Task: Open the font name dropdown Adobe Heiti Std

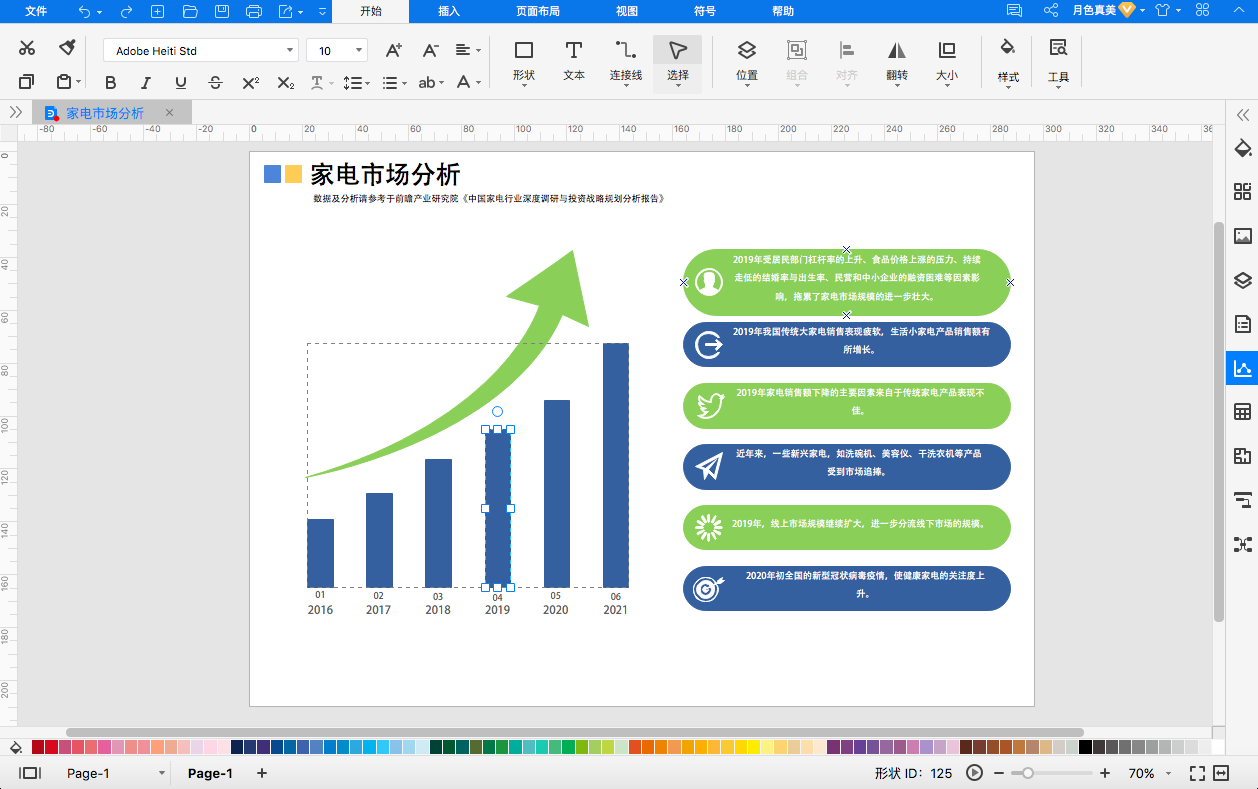Action: (201, 50)
